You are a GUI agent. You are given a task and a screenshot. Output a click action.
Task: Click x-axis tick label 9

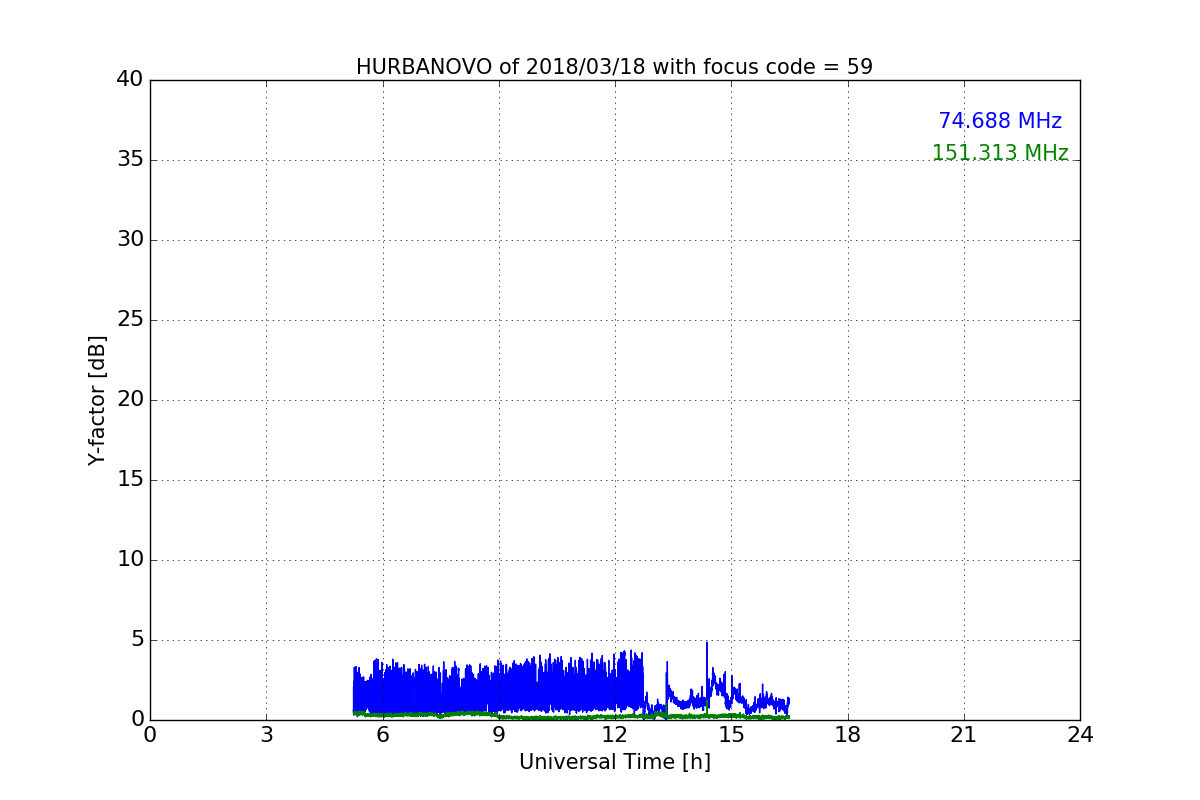point(499,735)
